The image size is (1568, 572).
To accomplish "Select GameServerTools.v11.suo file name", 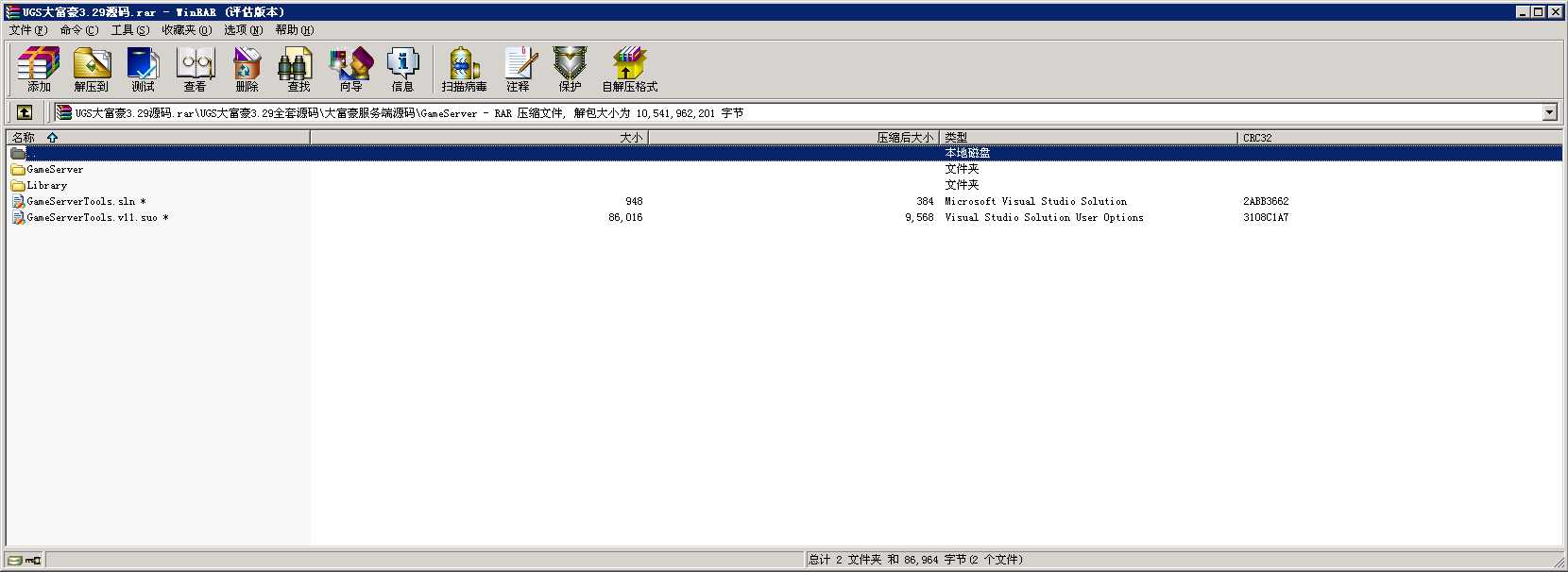I will point(97,218).
